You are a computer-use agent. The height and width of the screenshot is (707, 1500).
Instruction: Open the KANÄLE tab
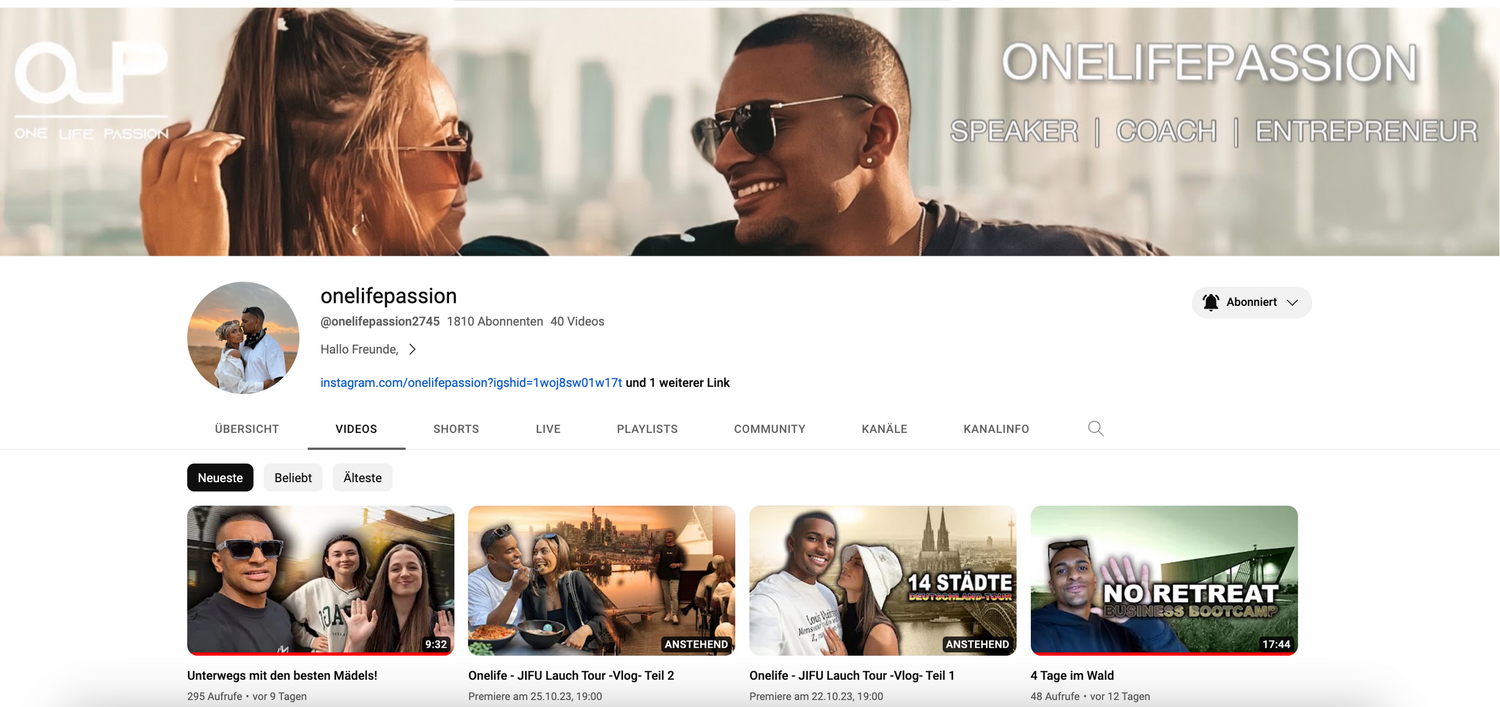coord(884,429)
